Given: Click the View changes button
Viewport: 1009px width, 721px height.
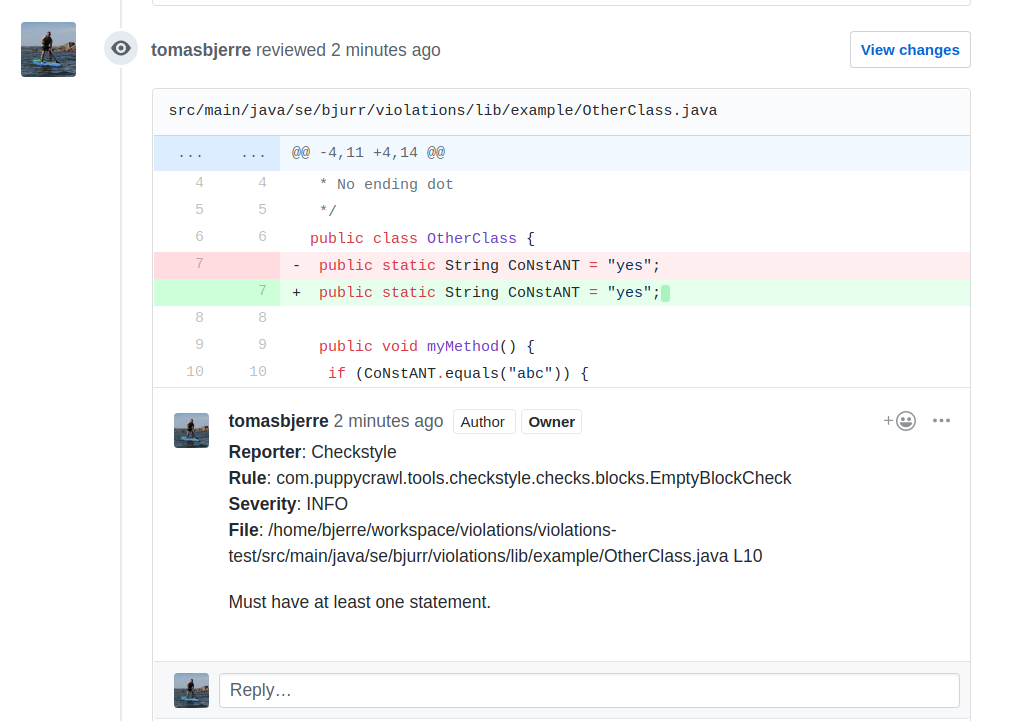Looking at the screenshot, I should (x=910, y=50).
